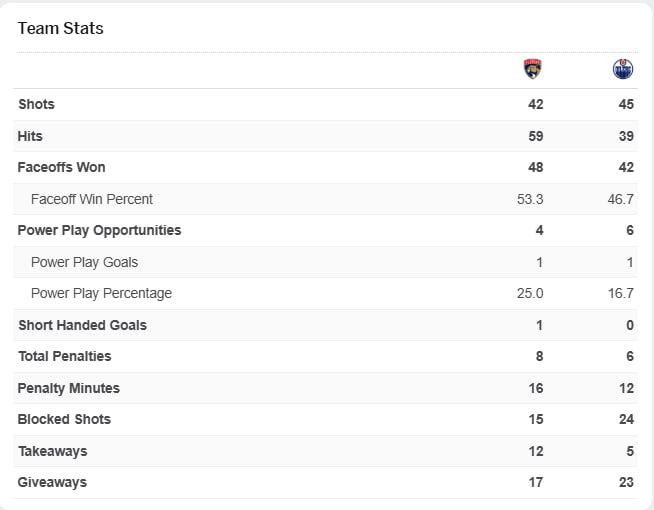The width and height of the screenshot is (654, 510).
Task: Click the Giveaways label
Action: pos(52,482)
